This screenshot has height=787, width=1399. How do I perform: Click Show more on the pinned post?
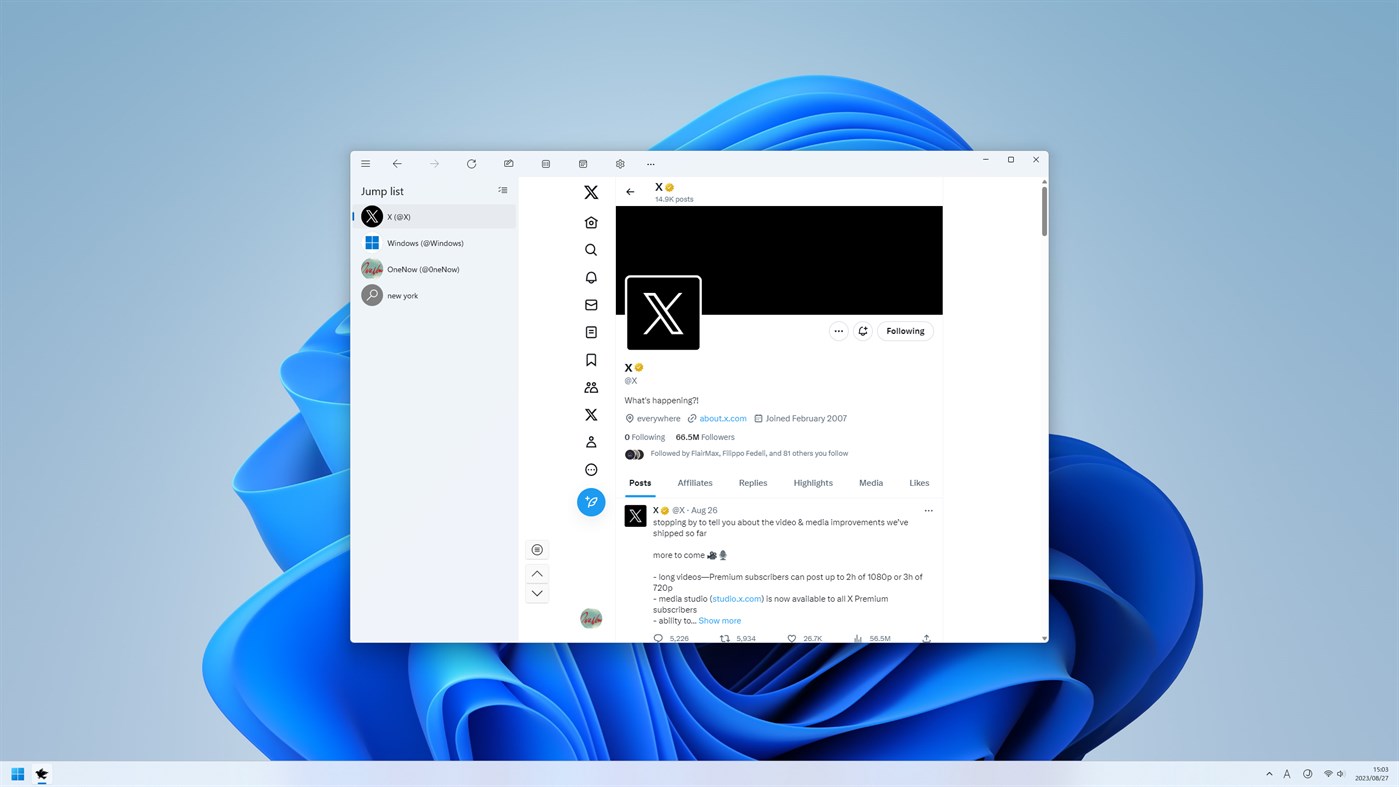pos(719,620)
